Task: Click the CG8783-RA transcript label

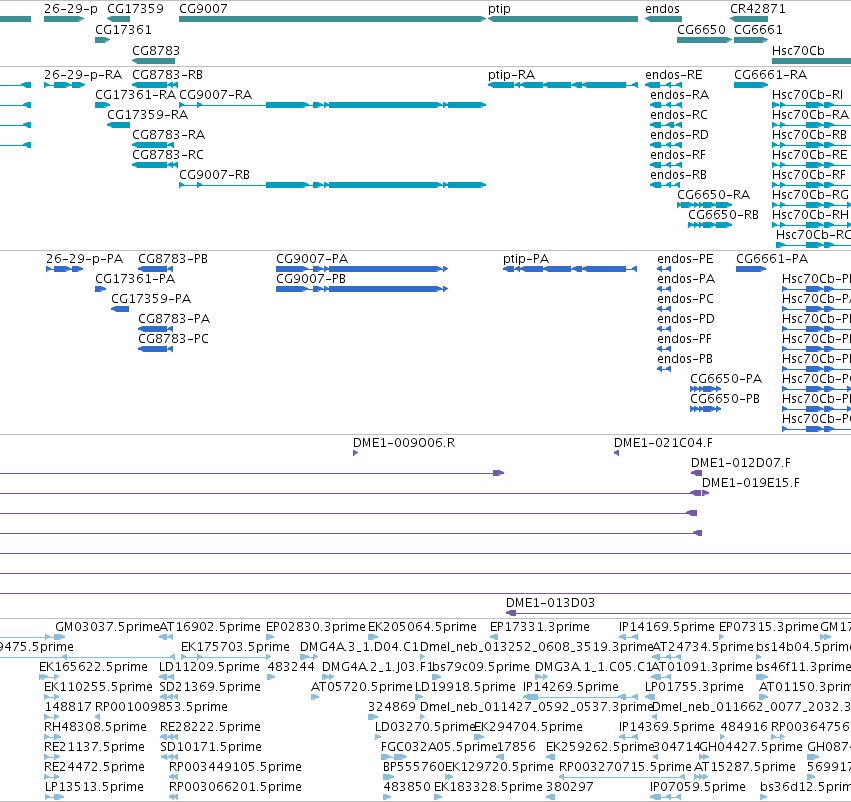Action: (169, 135)
